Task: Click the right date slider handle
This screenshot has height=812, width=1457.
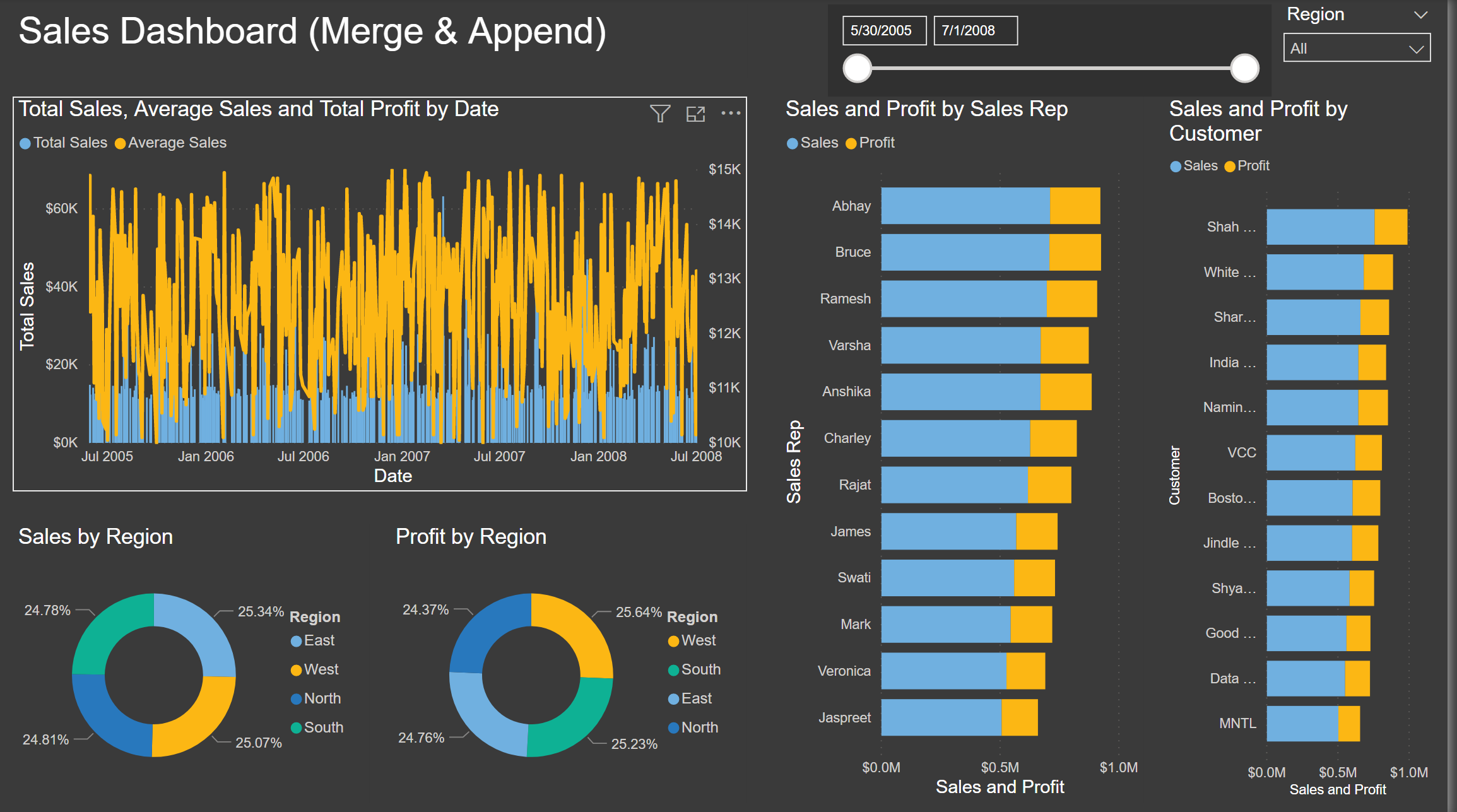Action: (x=1244, y=68)
